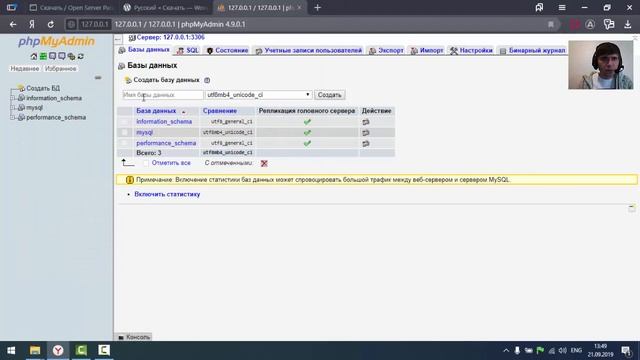Open the Бинарный журнал tab
The height and width of the screenshot is (360, 640).
533,50
